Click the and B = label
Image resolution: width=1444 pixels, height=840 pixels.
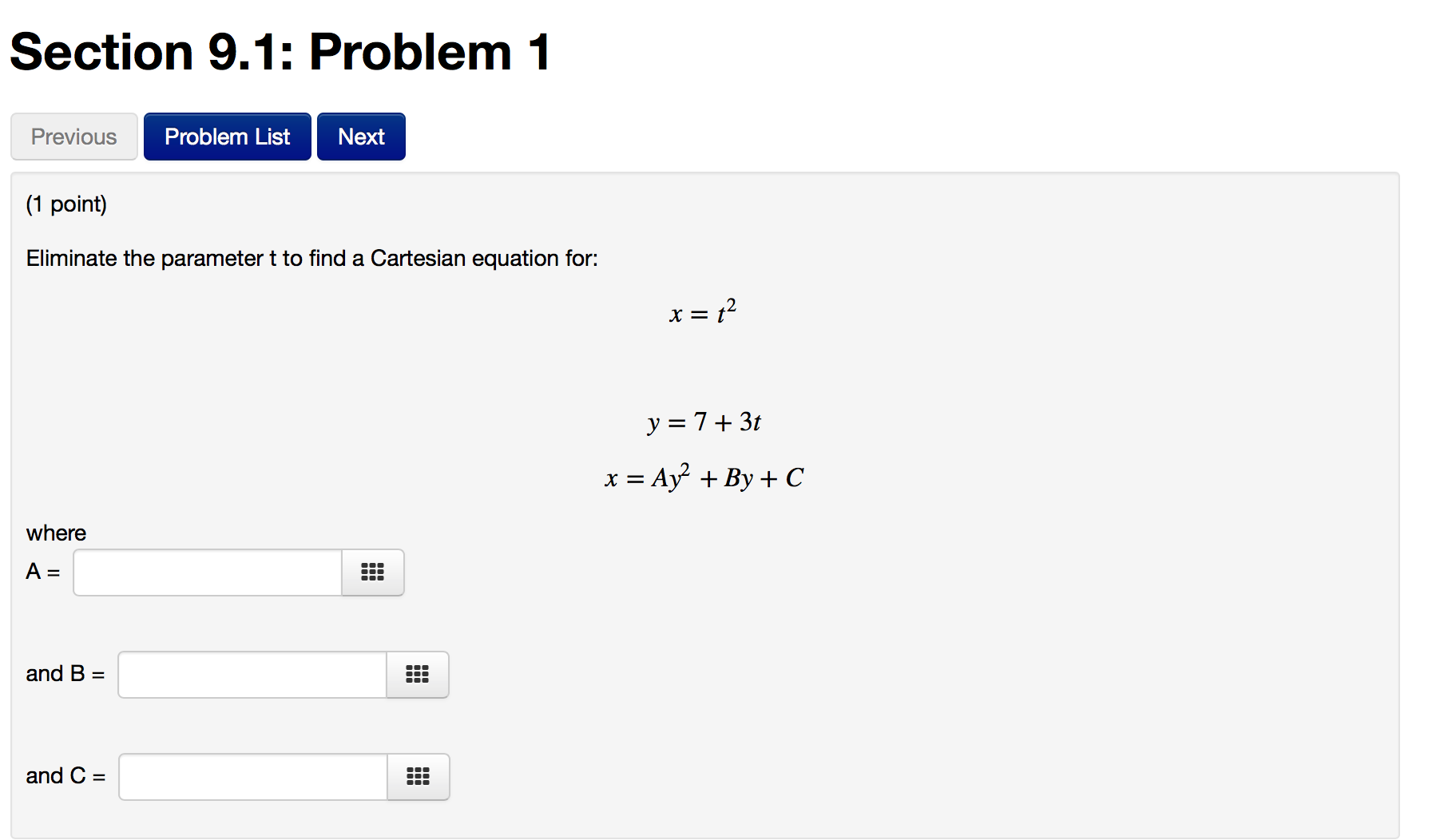(65, 674)
